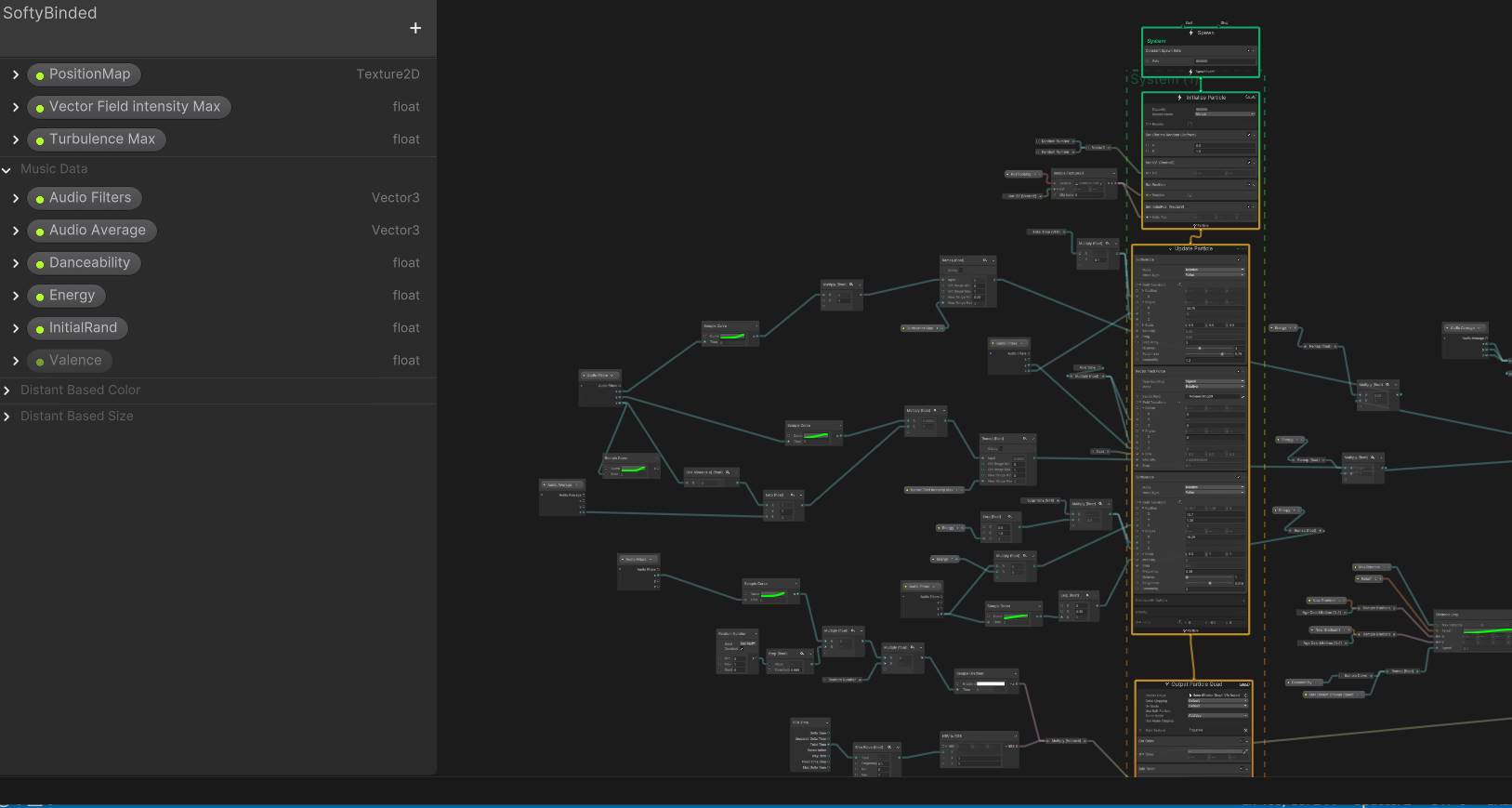
Task: Click the green dot on Turbulence Max
Action: coord(40,140)
